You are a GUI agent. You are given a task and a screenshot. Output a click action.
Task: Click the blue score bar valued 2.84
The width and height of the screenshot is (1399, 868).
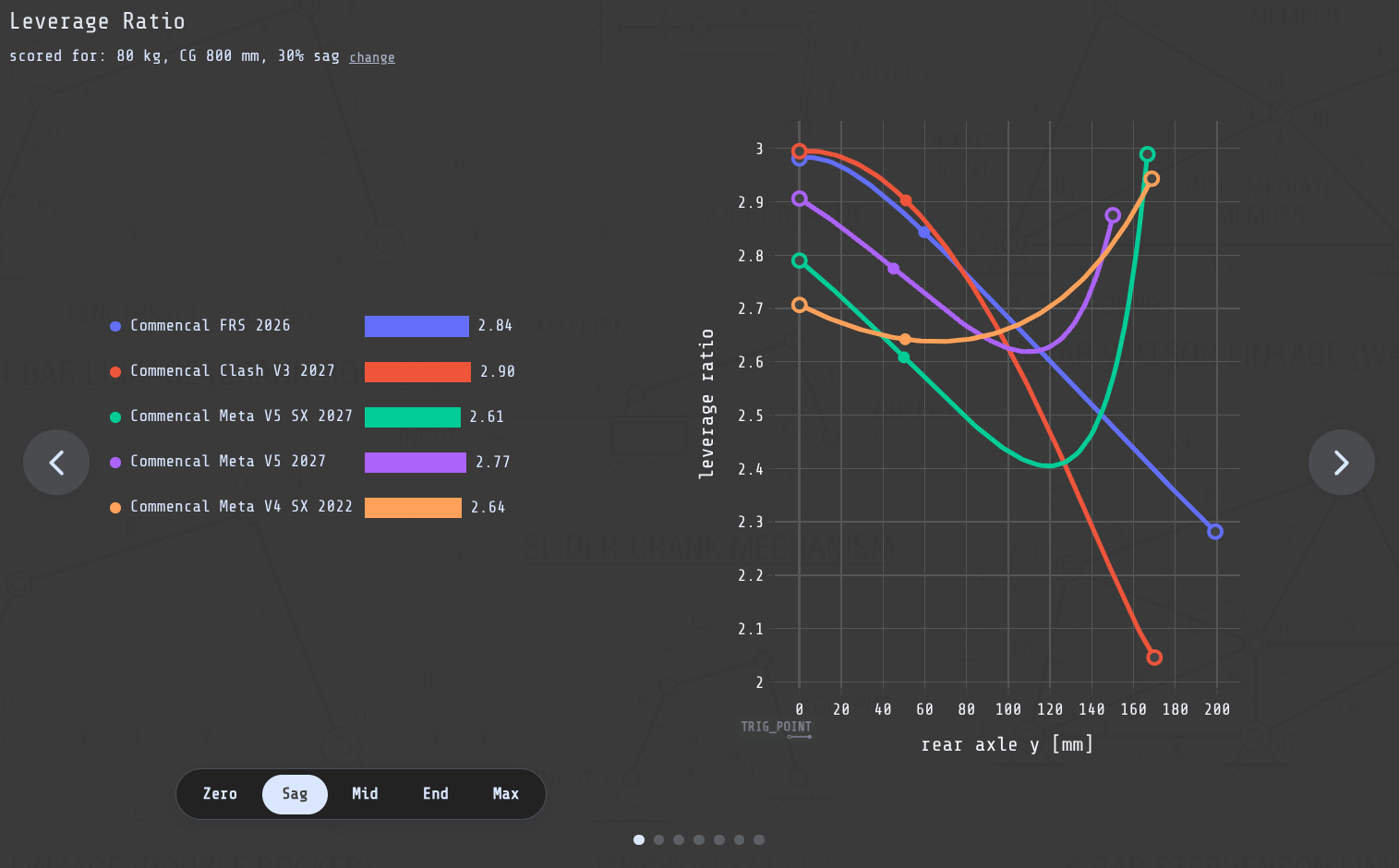[416, 326]
